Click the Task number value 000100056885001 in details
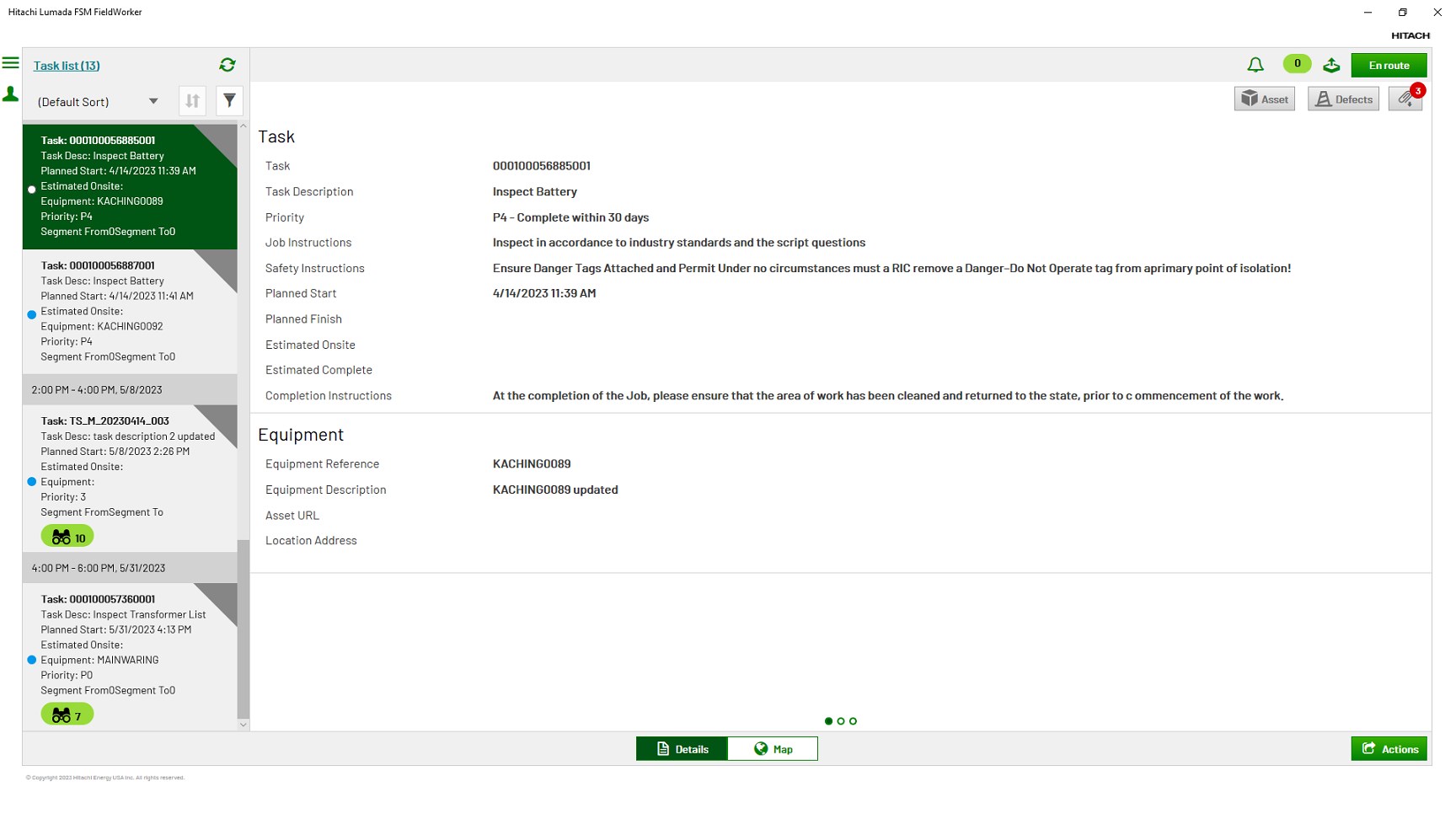Image resolution: width=1456 pixels, height=819 pixels. tap(542, 166)
